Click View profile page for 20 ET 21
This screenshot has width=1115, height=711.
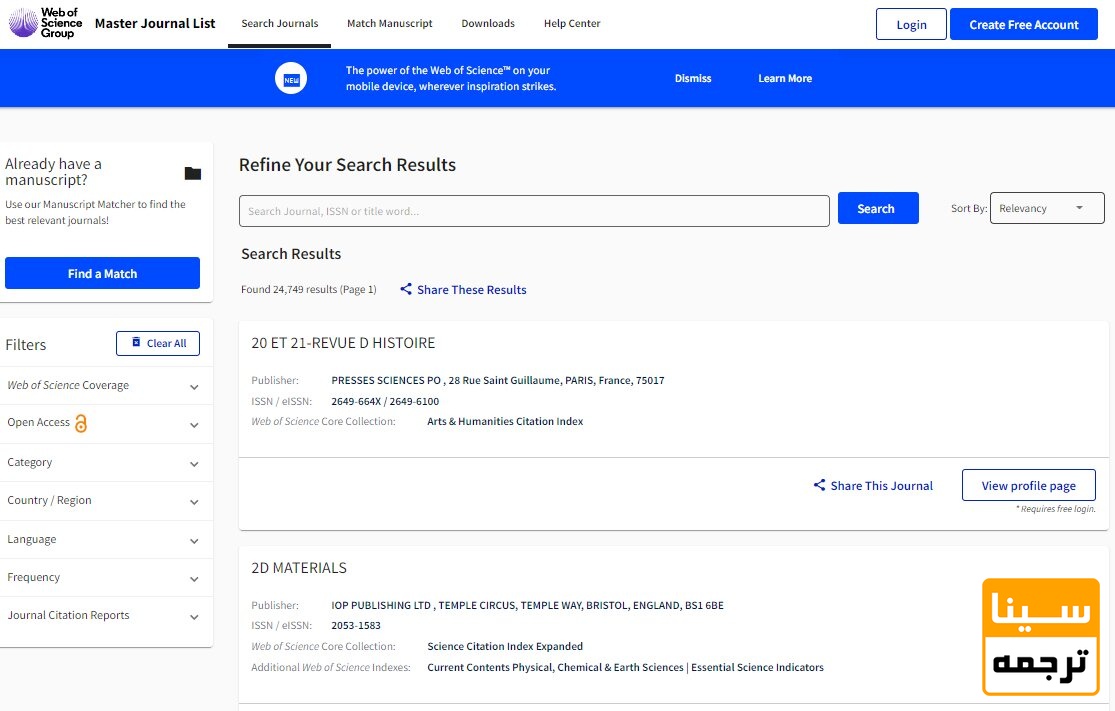pos(1028,486)
